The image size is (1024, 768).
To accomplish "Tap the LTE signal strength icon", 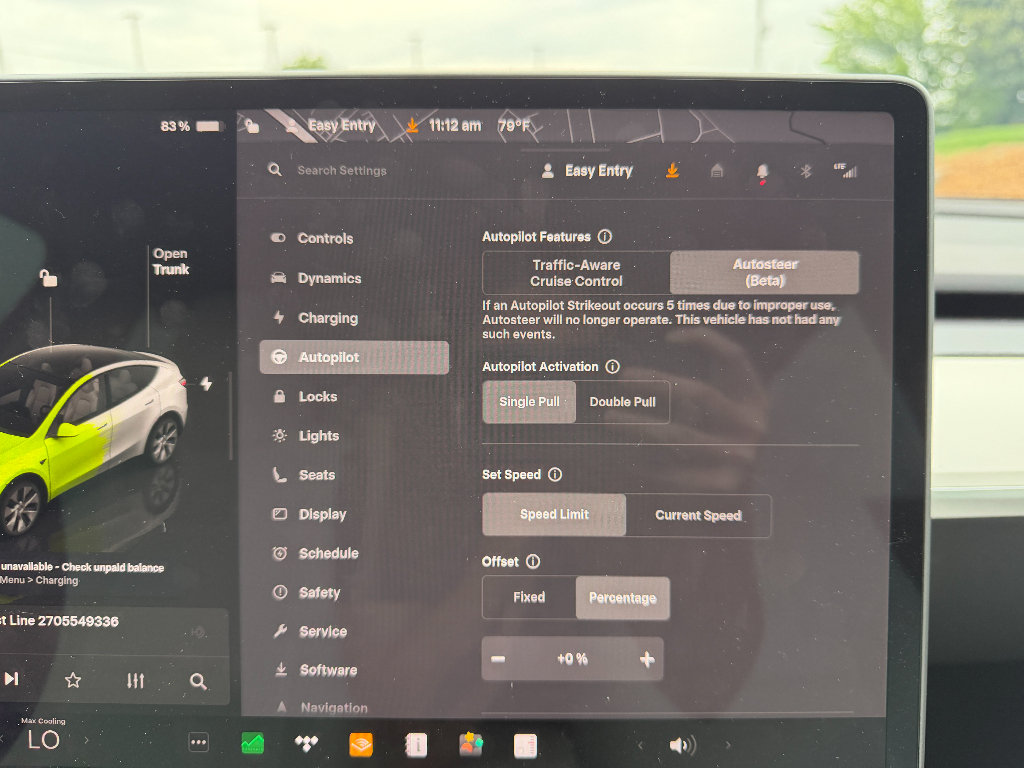I will click(846, 170).
